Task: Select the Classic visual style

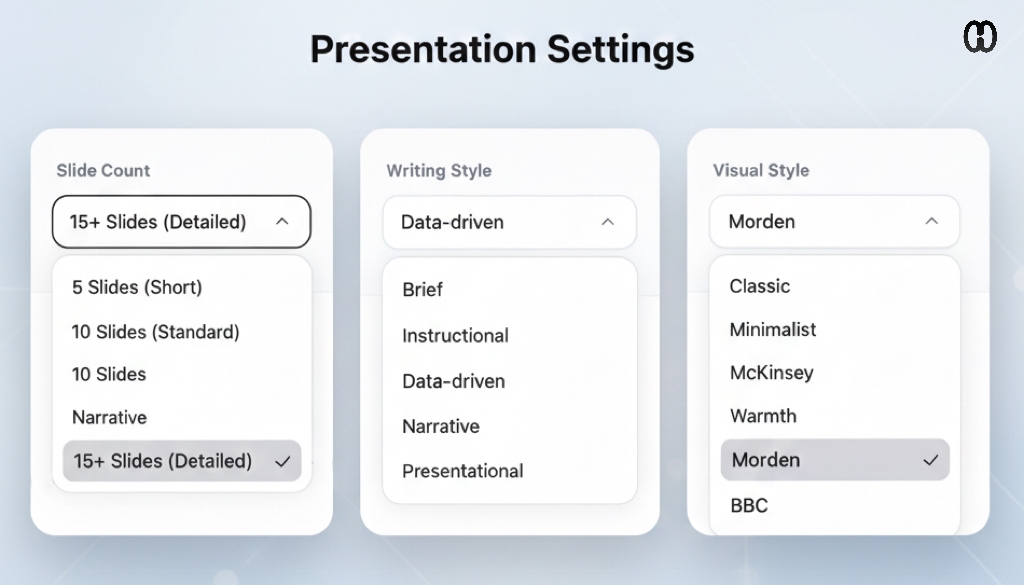Action: pyautogui.click(x=760, y=286)
